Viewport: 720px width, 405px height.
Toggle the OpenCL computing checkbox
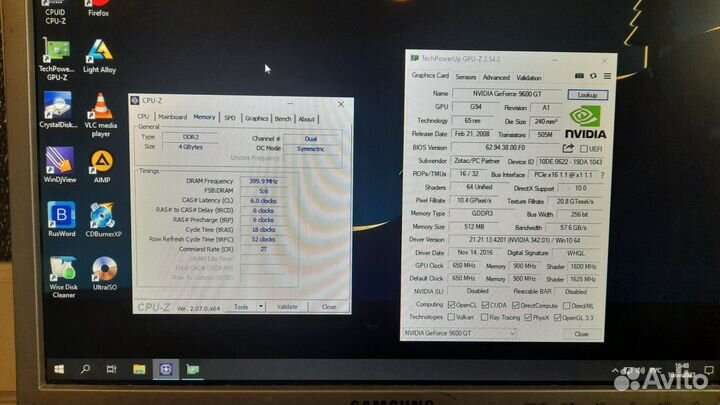coord(450,304)
